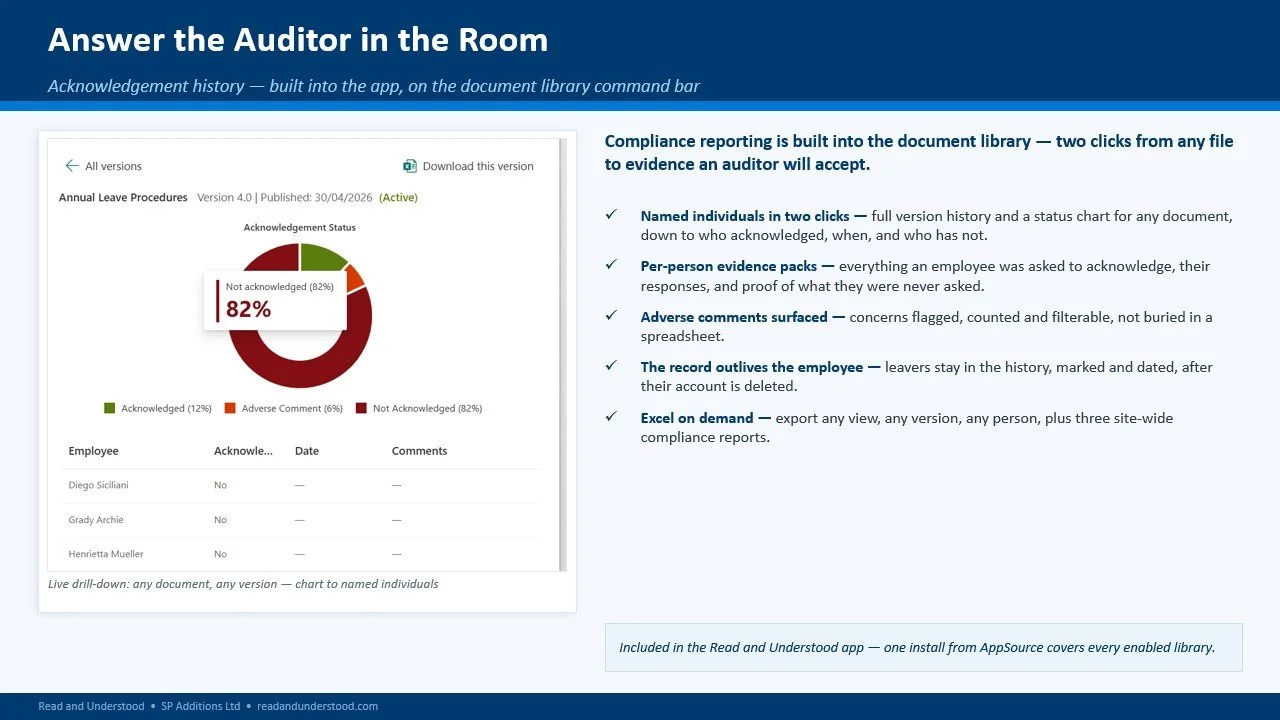Image resolution: width=1280 pixels, height=720 pixels.
Task: Click Download this version
Action: pos(478,166)
